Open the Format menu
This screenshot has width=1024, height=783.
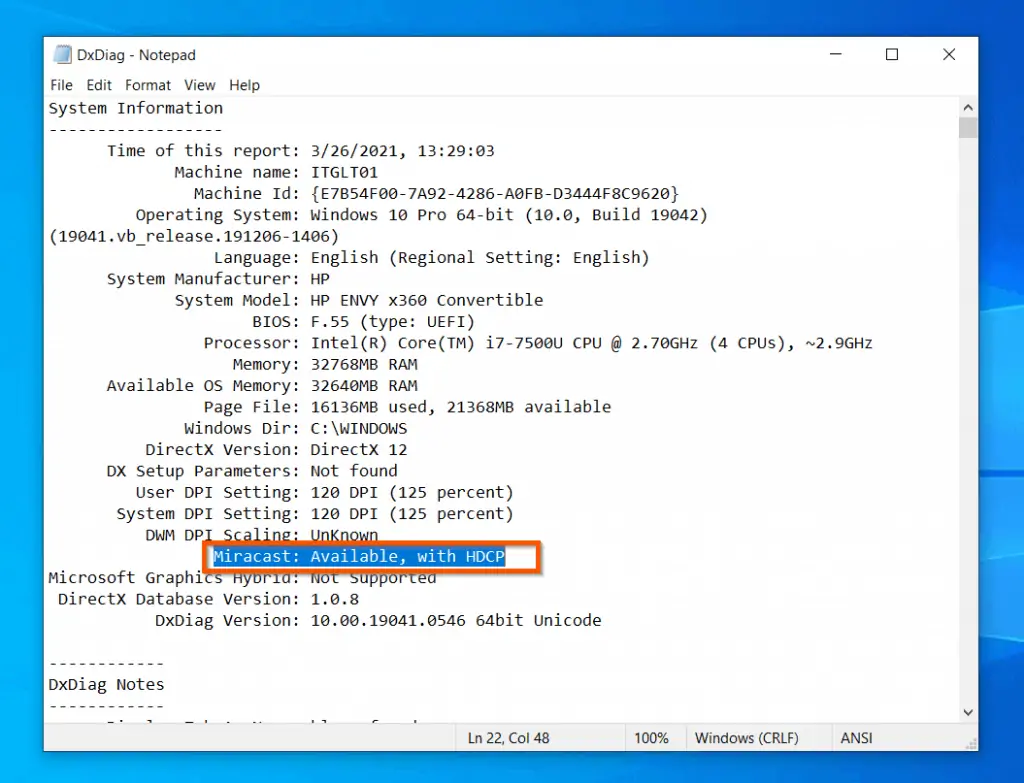click(148, 85)
